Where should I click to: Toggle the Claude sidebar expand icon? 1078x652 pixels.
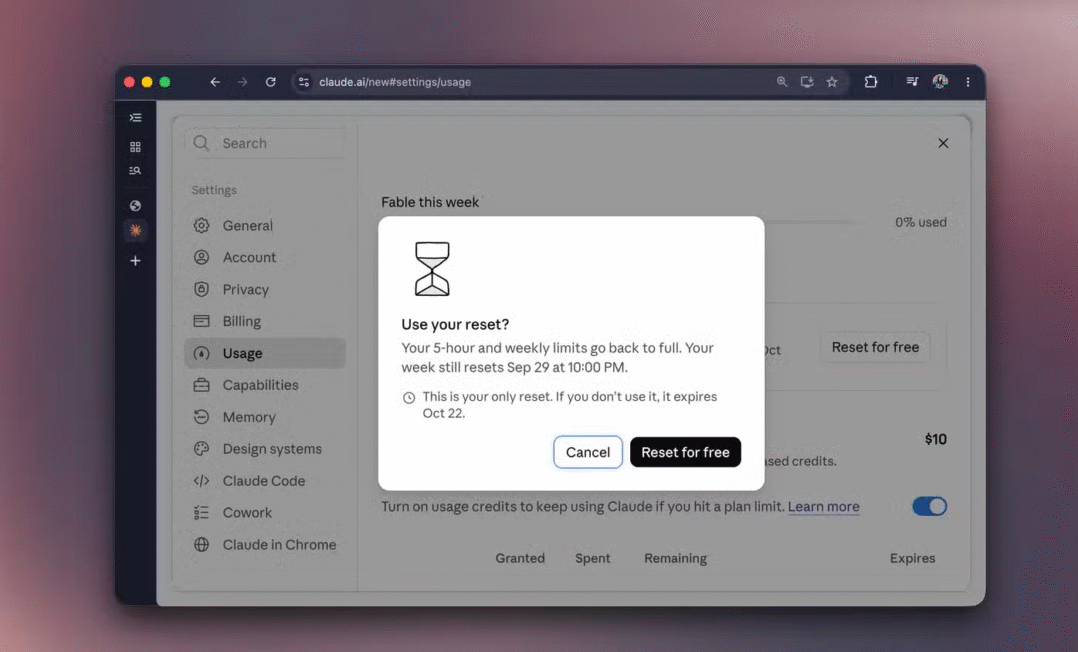tap(135, 118)
